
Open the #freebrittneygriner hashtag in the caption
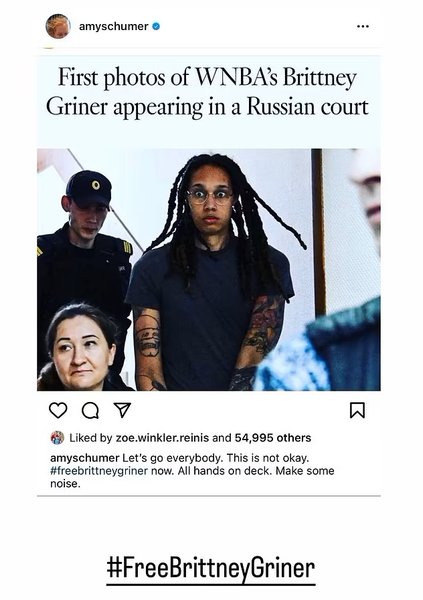(99, 471)
